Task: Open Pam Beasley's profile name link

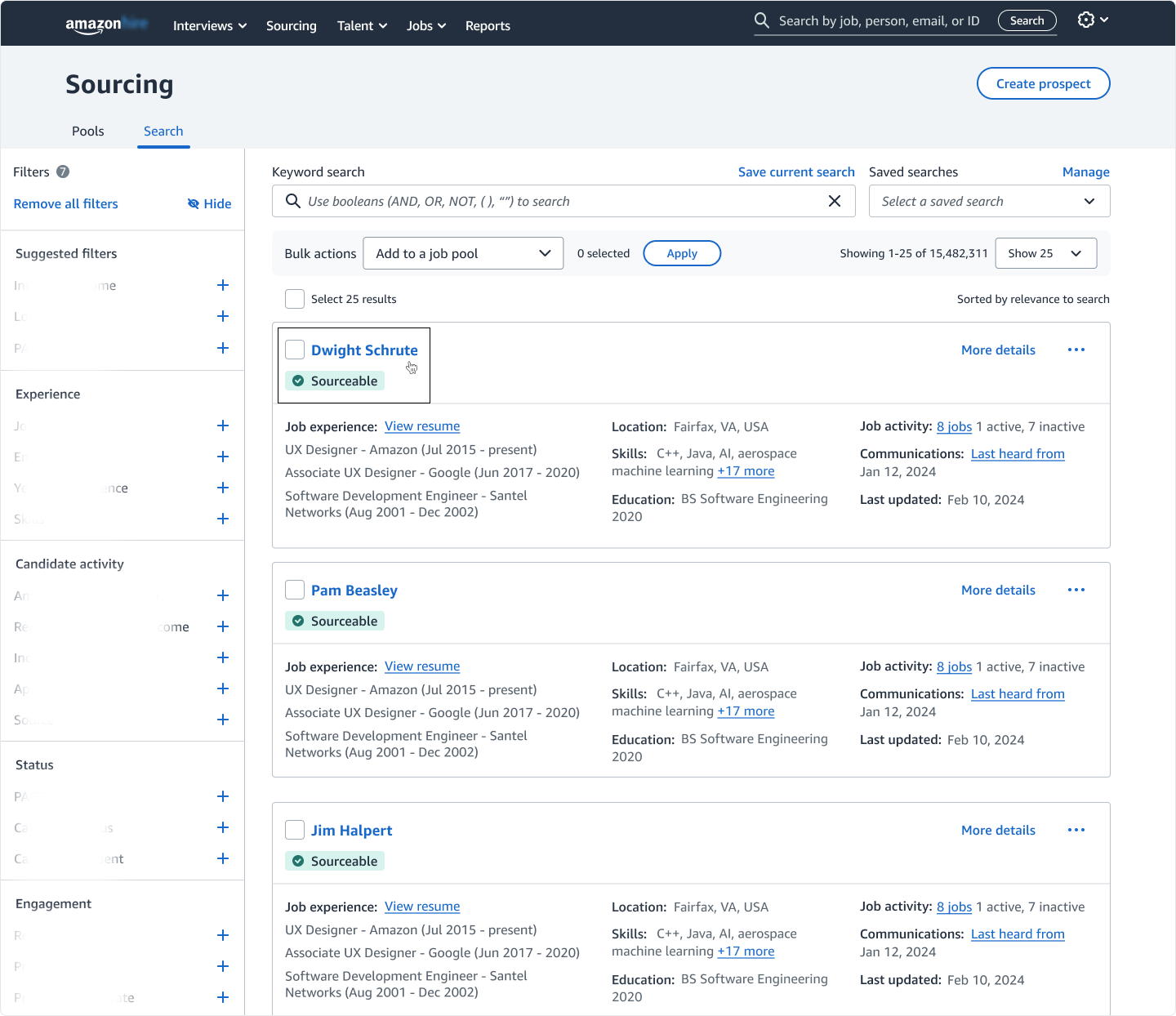Action: tap(354, 590)
